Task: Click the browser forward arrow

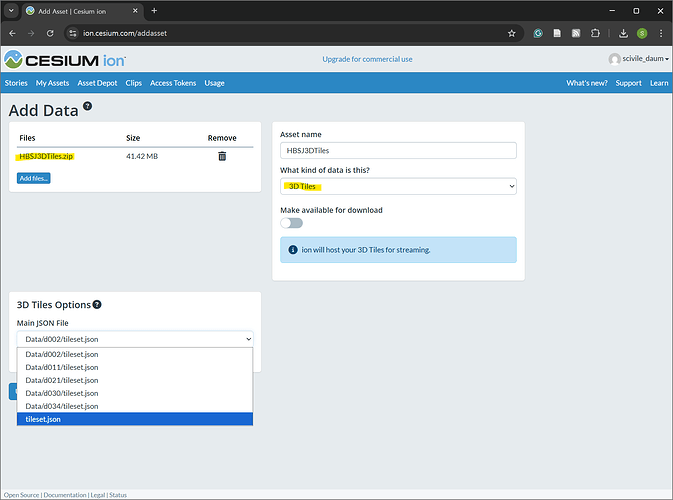Action: click(x=31, y=33)
